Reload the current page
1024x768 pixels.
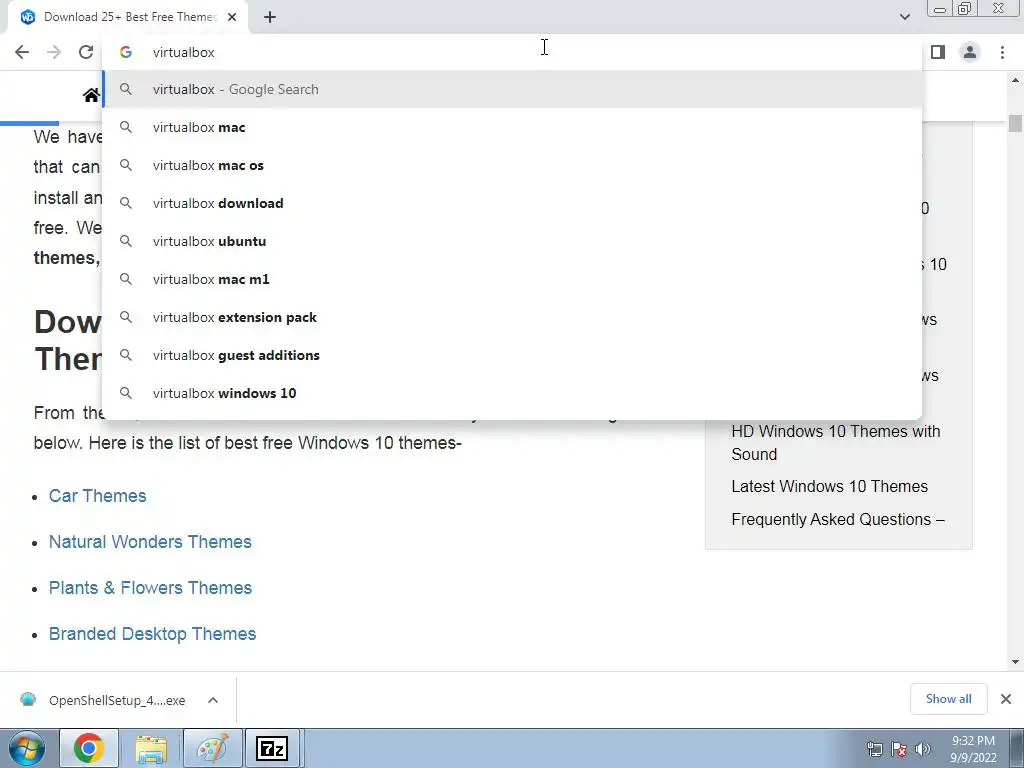[86, 52]
